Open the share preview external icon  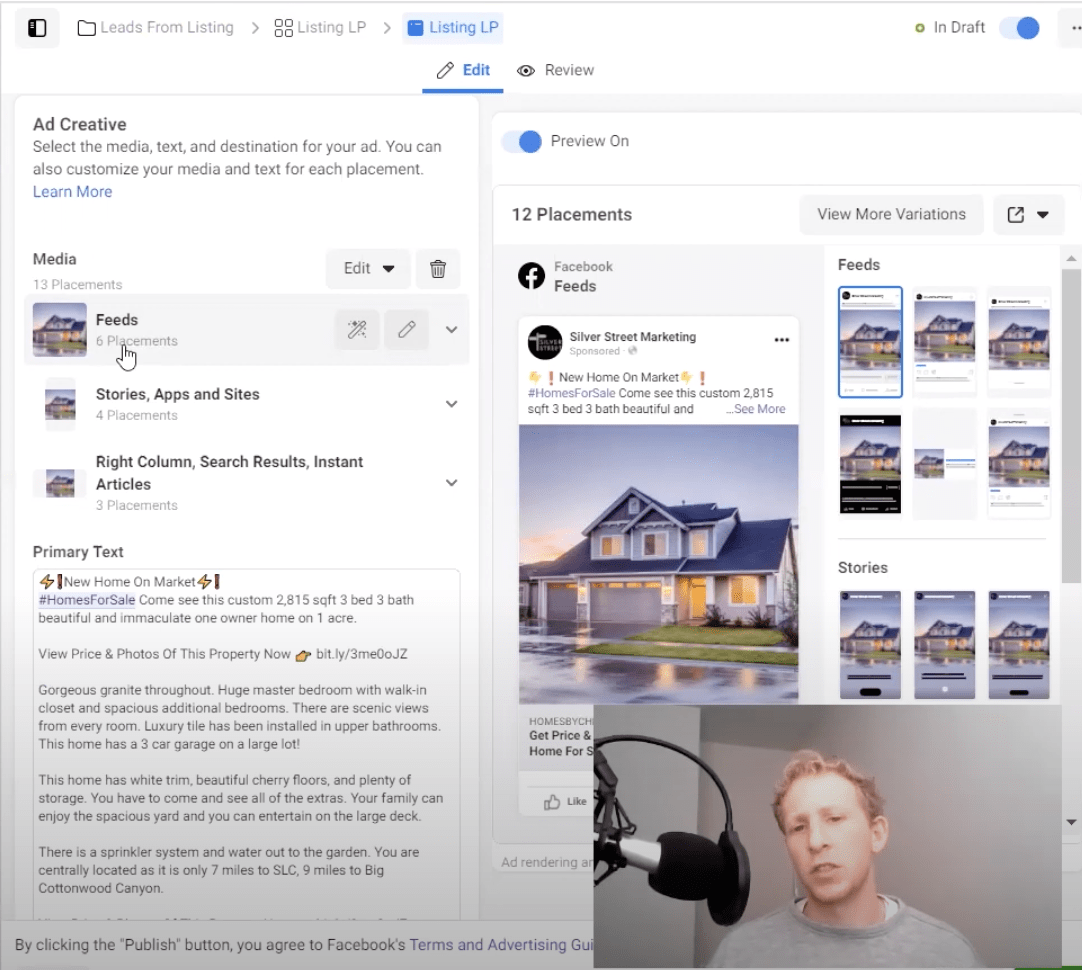pyautogui.click(x=1016, y=215)
